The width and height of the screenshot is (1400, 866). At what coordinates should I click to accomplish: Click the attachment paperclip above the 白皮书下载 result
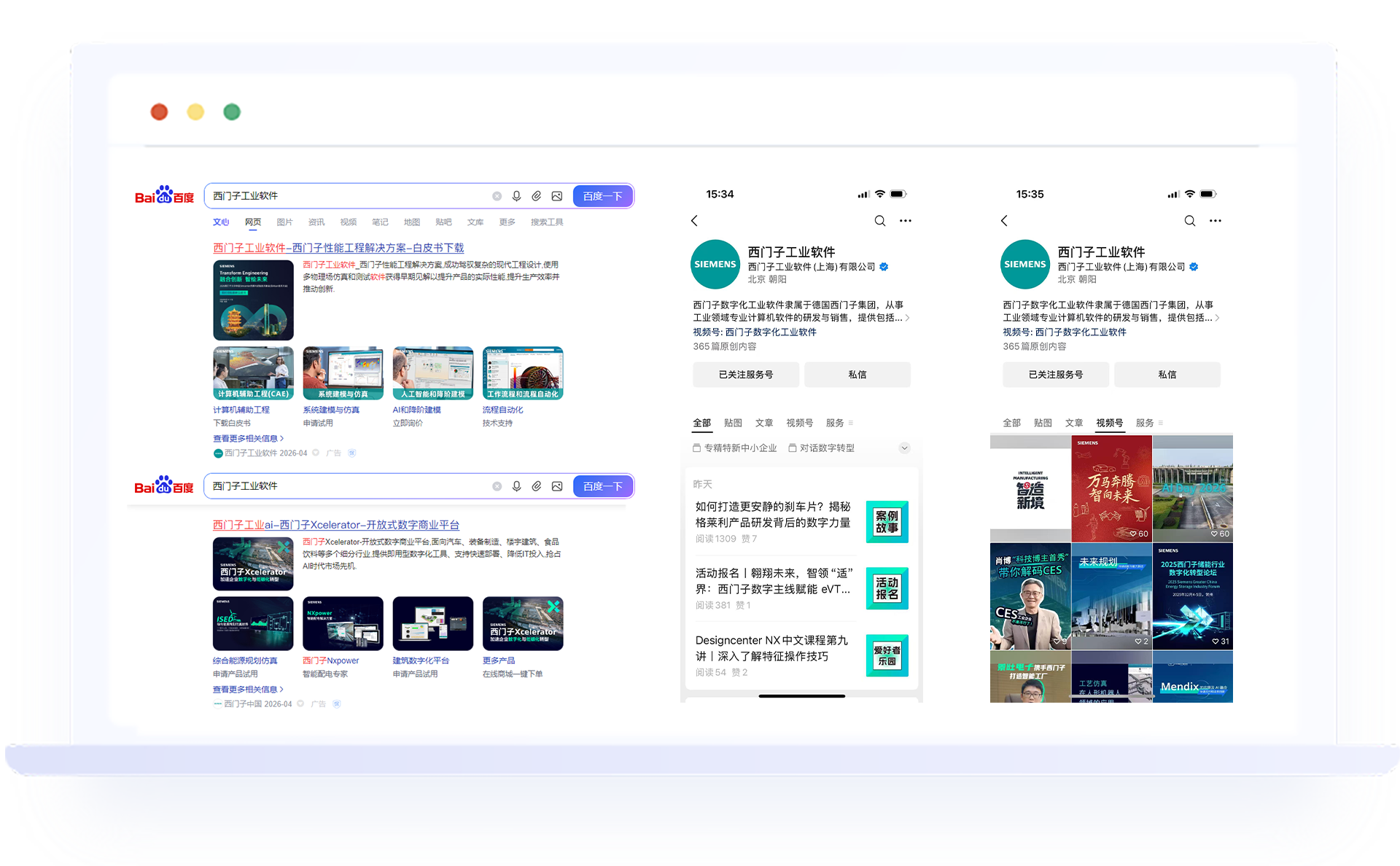[x=536, y=196]
